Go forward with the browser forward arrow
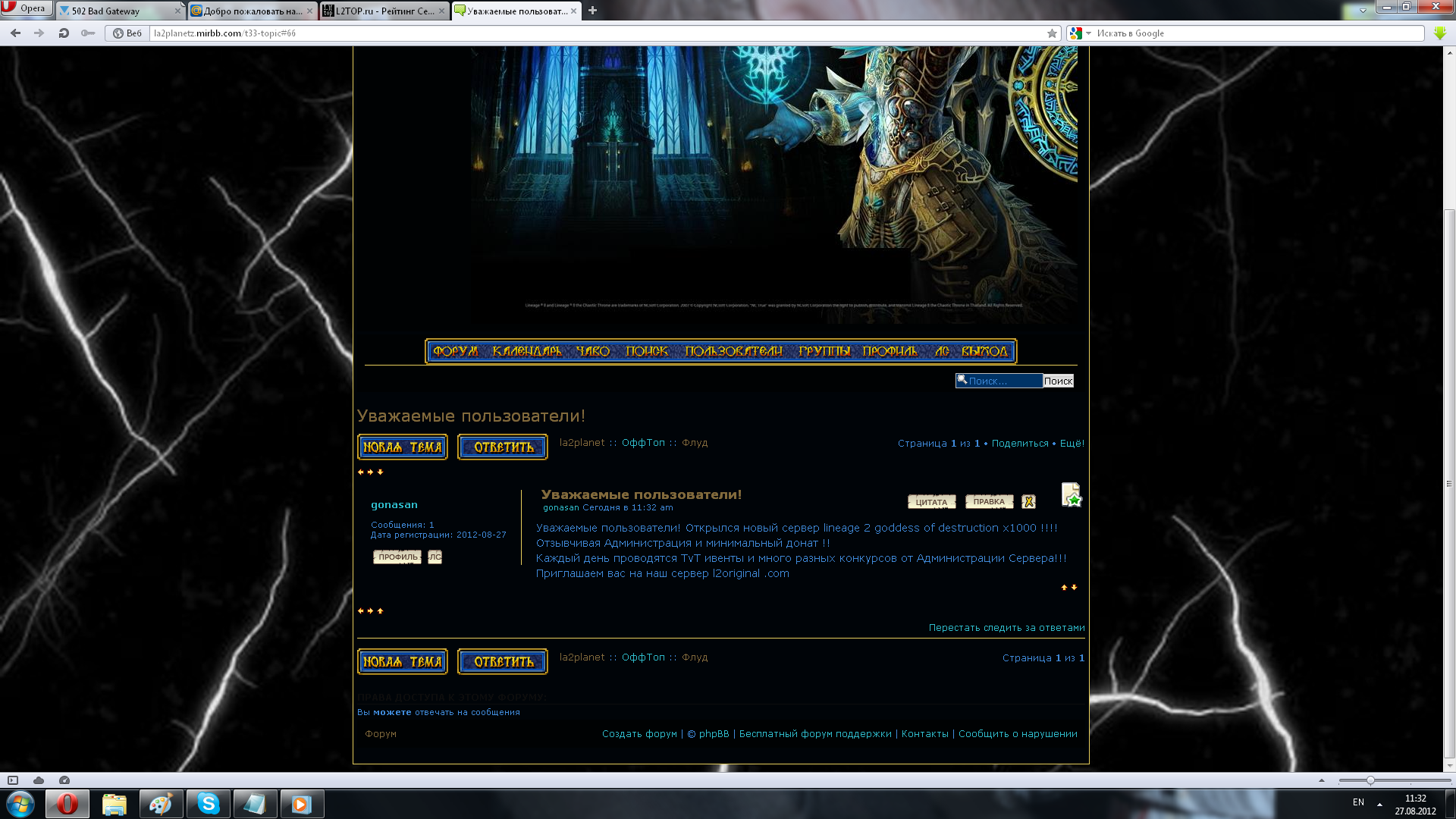Viewport: 1456px width, 819px height. pos(39,33)
